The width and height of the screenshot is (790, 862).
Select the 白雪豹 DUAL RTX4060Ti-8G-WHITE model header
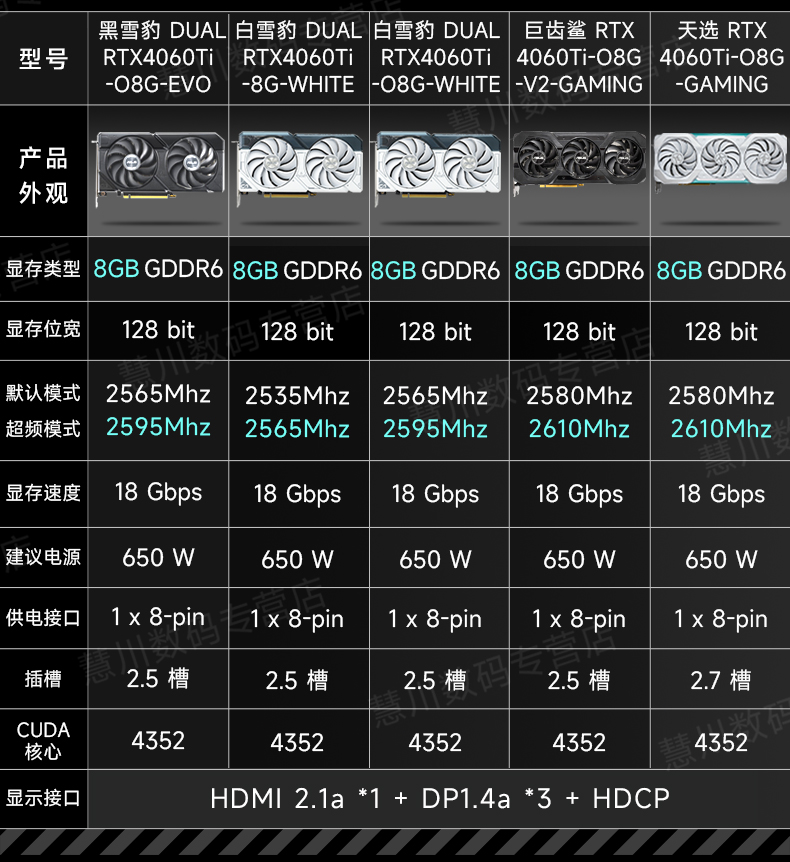tap(299, 57)
